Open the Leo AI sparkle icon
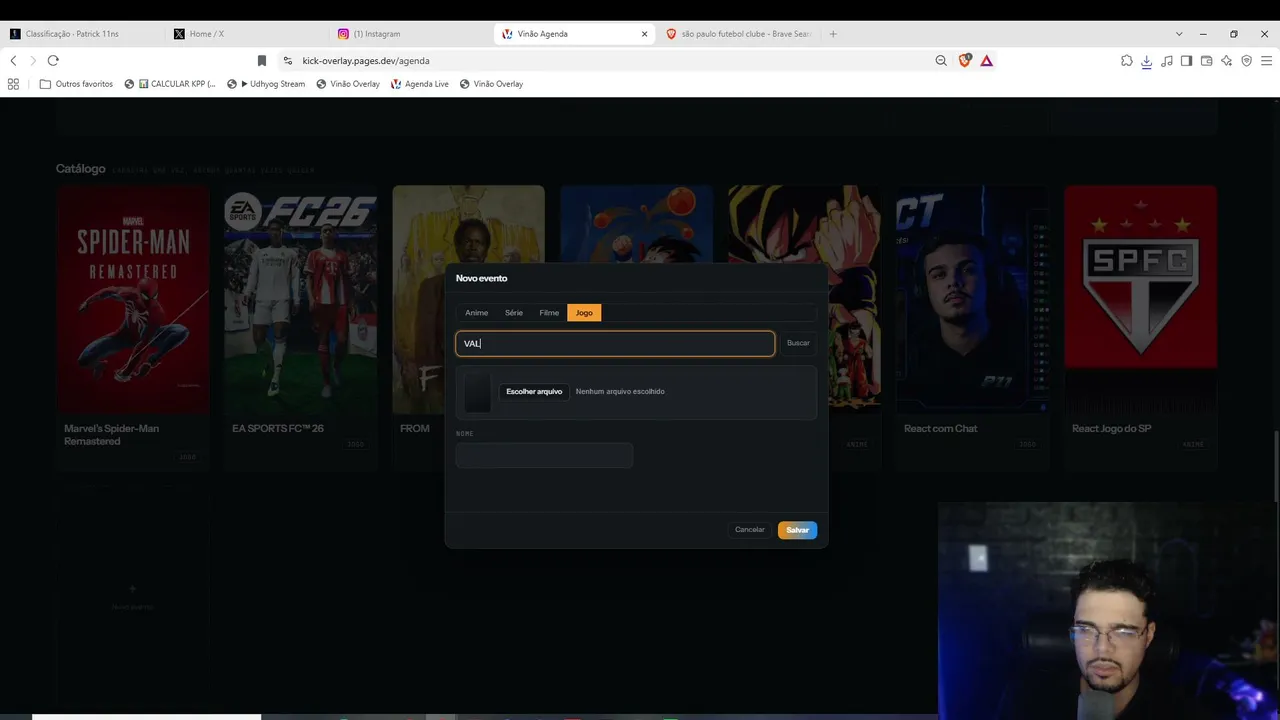Viewport: 1280px width, 720px height. (x=1227, y=61)
